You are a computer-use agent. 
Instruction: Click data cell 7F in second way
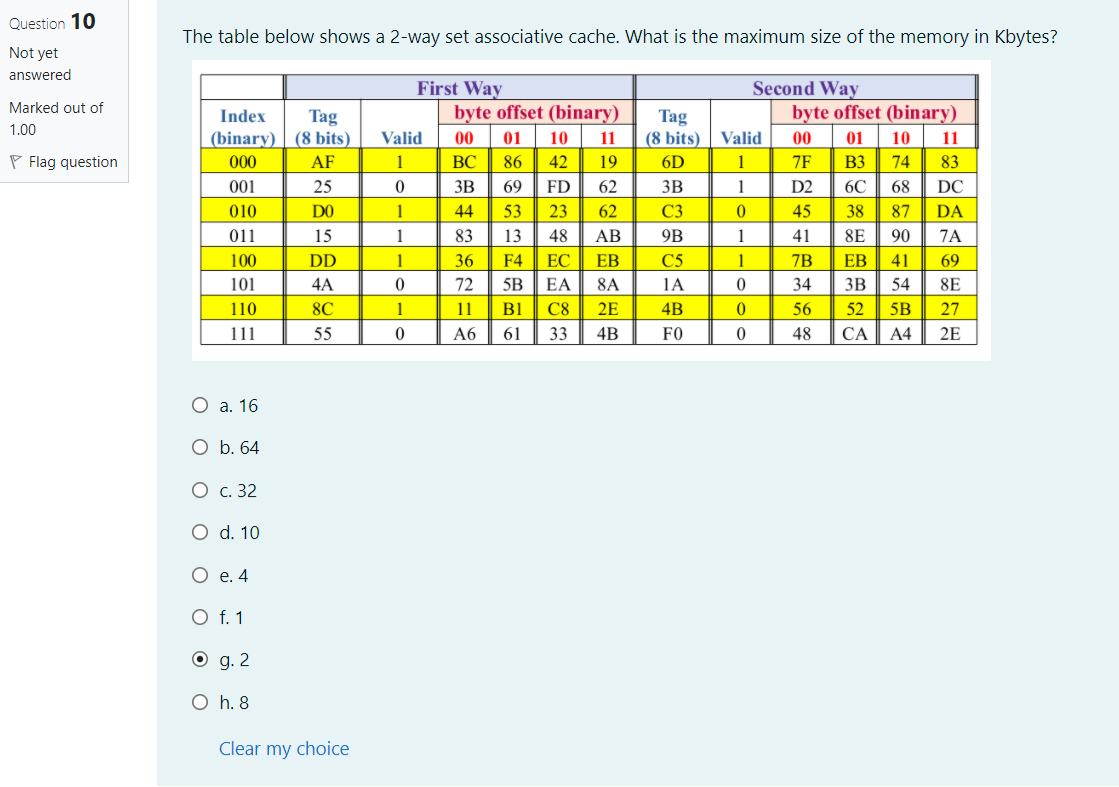[801, 162]
